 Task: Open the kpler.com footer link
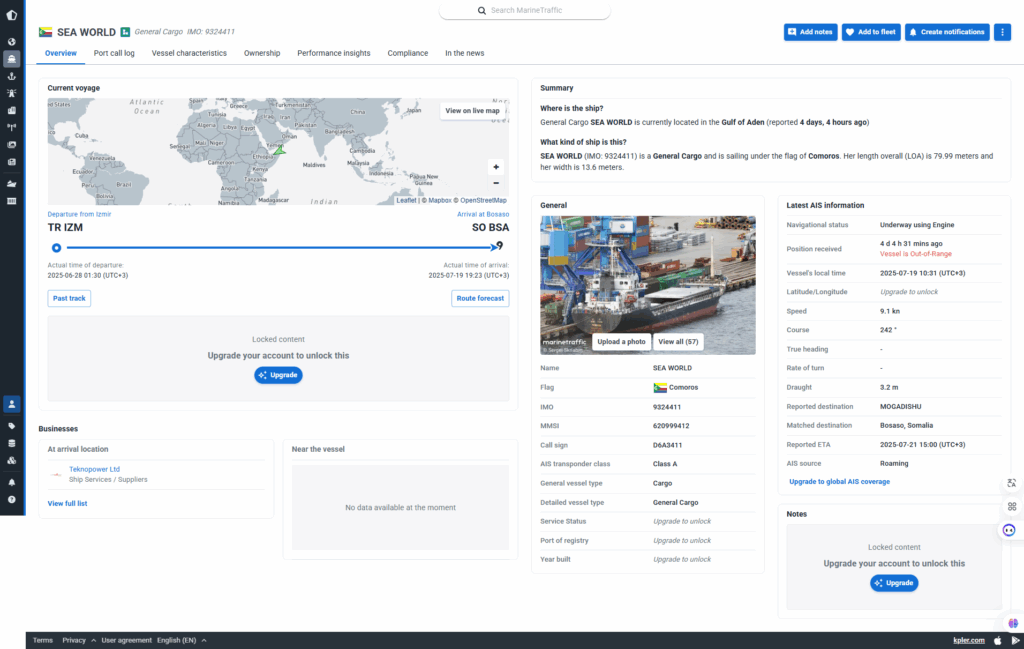[968, 641]
